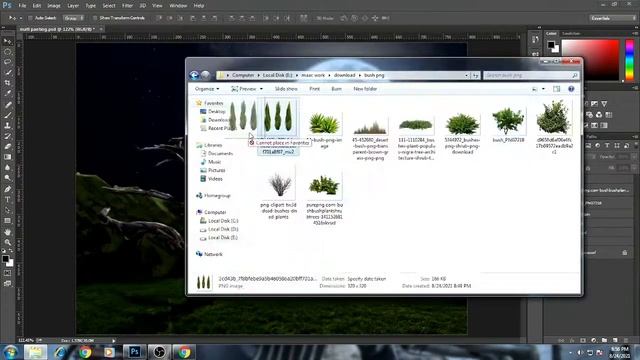The image size is (640, 360).
Task: Select Local Disk (E:) in navigation pane
Action: tap(219, 238)
